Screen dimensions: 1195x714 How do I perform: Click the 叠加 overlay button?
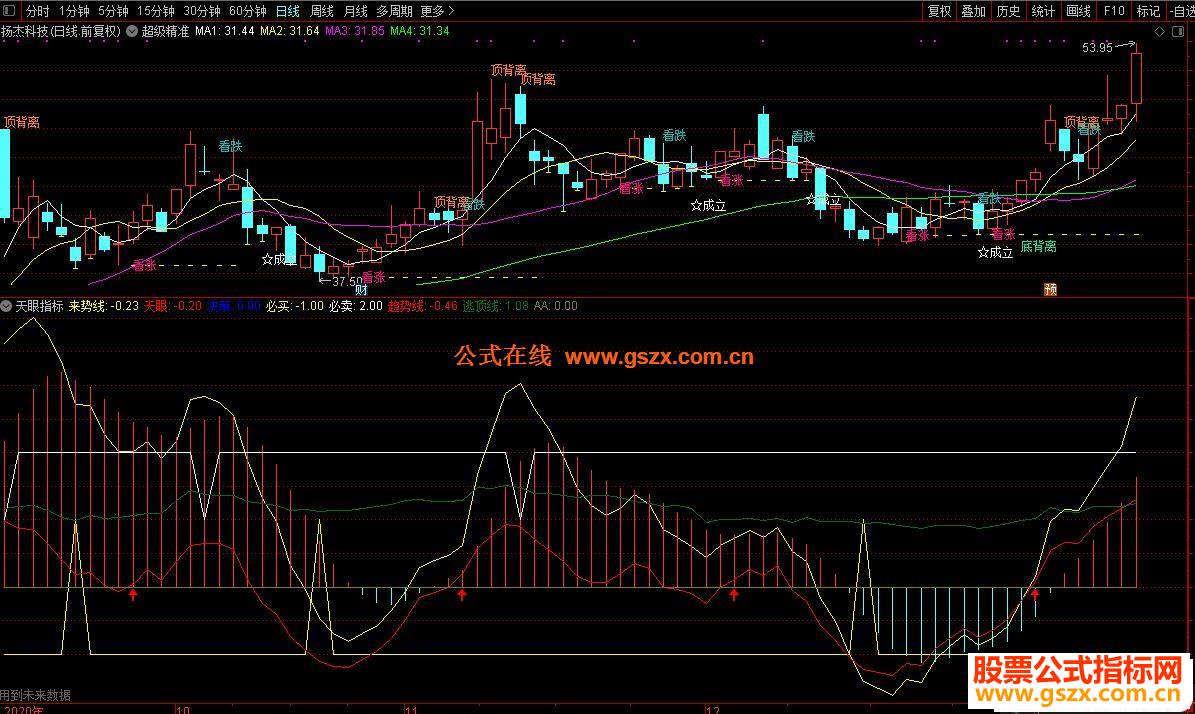point(973,11)
